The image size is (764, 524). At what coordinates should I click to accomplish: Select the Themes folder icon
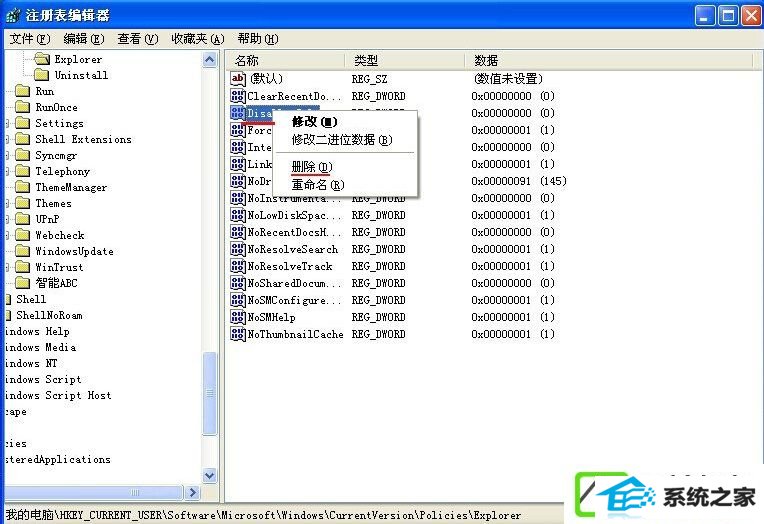(22, 203)
